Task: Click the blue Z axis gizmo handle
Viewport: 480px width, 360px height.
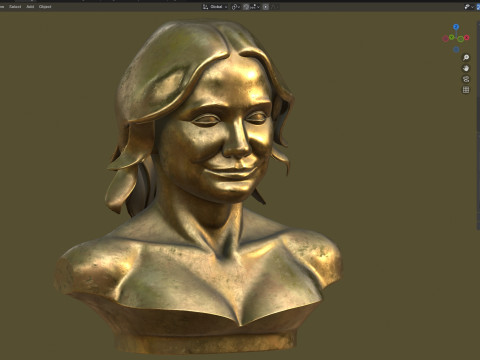Action: tap(456, 27)
